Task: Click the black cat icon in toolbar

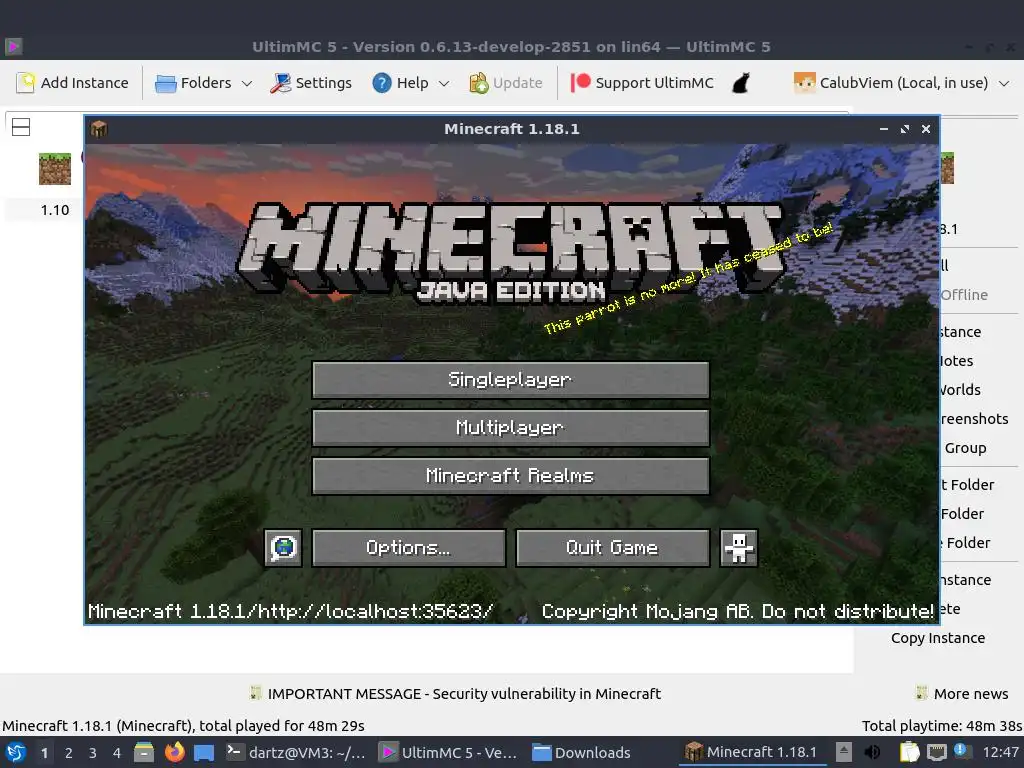Action: pos(741,83)
